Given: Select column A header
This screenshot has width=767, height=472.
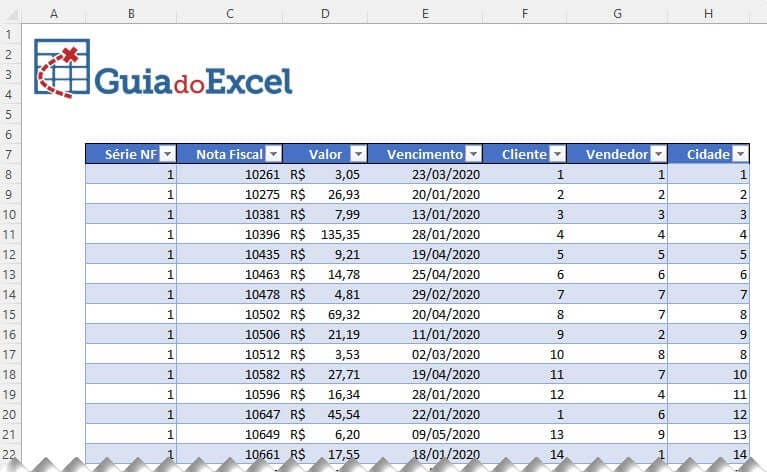Looking at the screenshot, I should 54,14.
